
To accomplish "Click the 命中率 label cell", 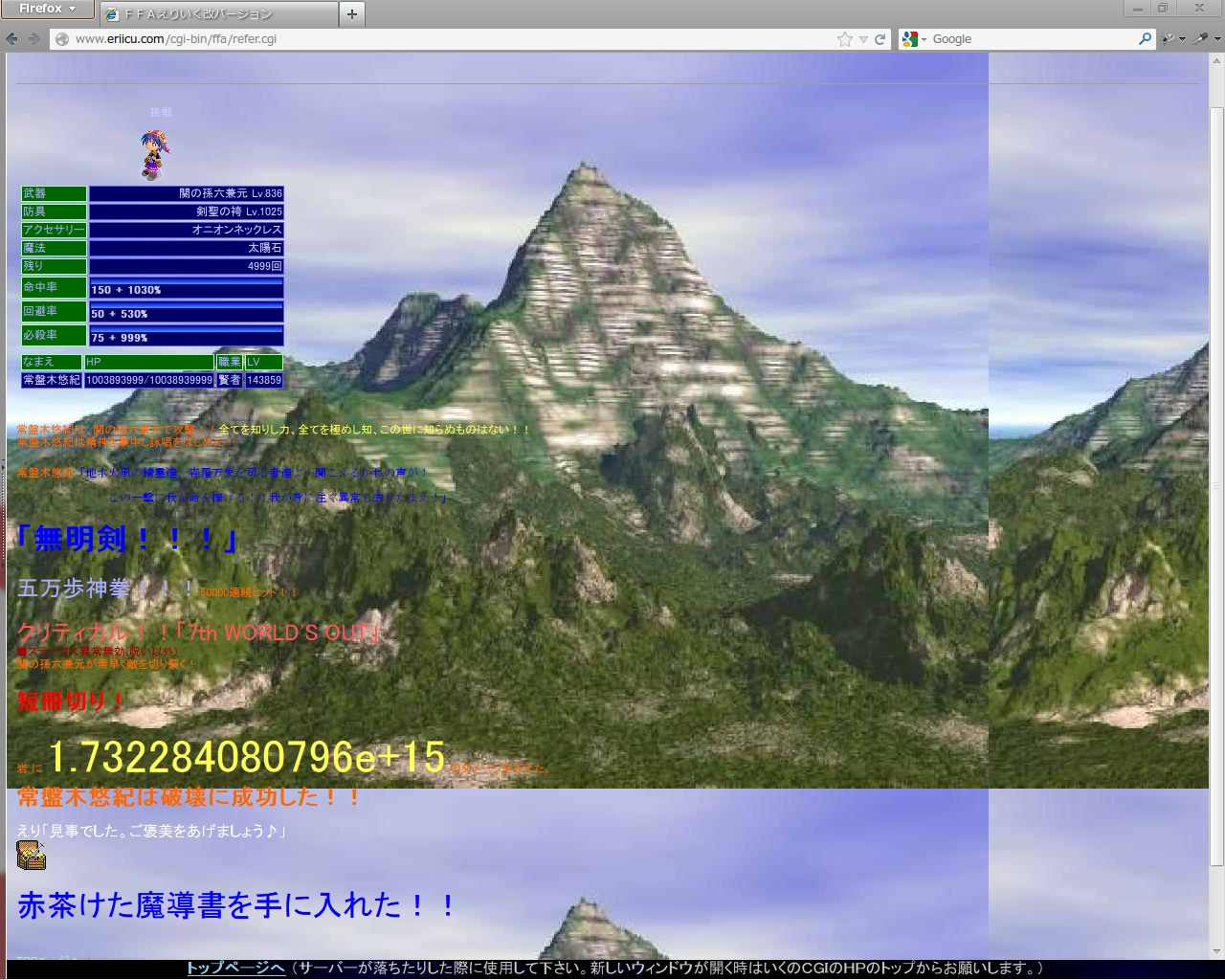I will pos(54,287).
